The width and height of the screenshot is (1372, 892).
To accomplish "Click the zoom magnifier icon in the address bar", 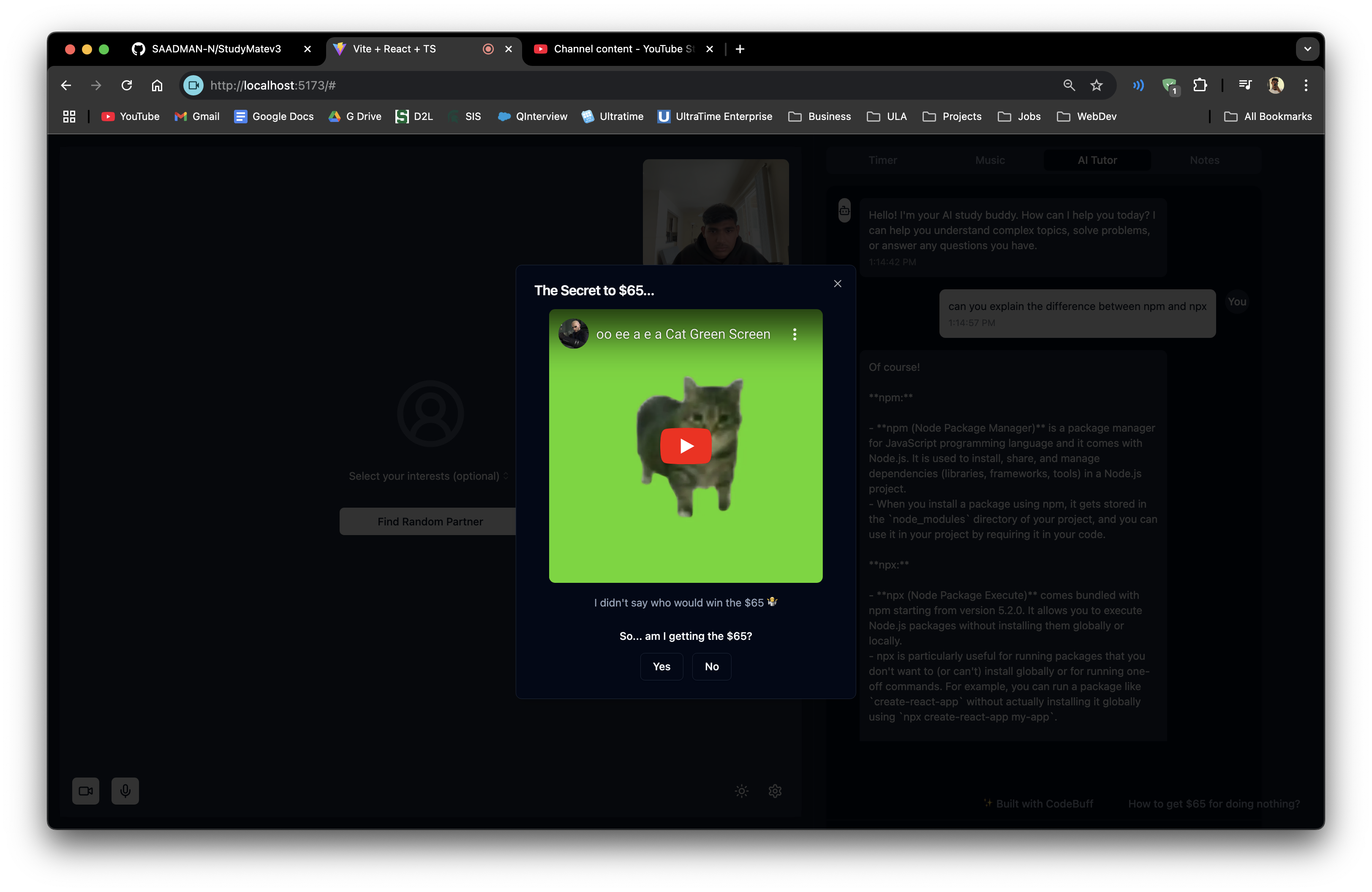I will click(x=1069, y=85).
